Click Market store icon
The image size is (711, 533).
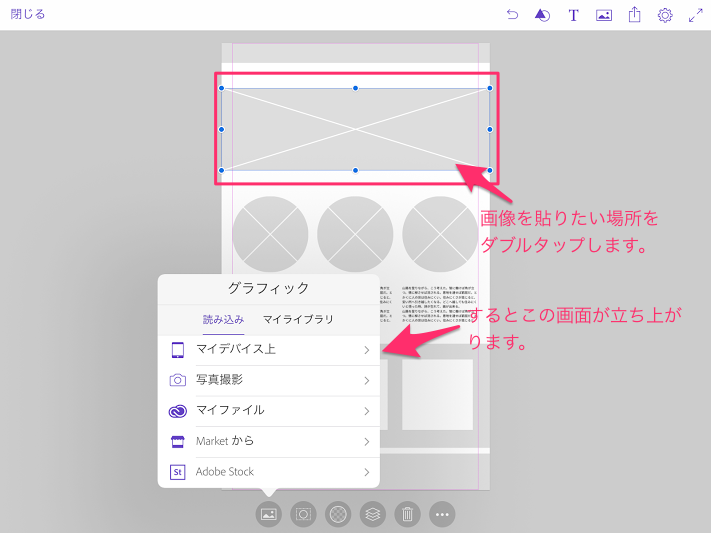(x=178, y=441)
